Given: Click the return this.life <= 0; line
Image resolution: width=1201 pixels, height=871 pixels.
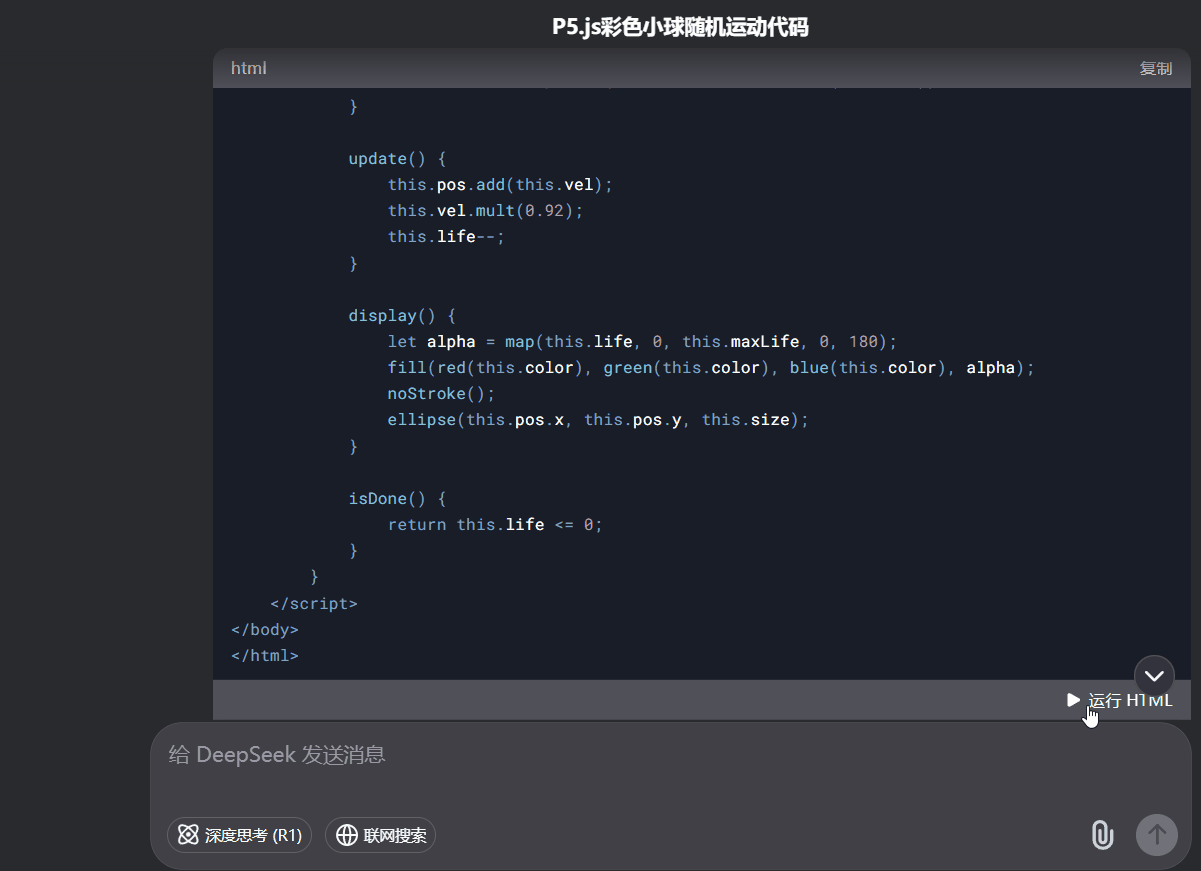Looking at the screenshot, I should coord(495,524).
